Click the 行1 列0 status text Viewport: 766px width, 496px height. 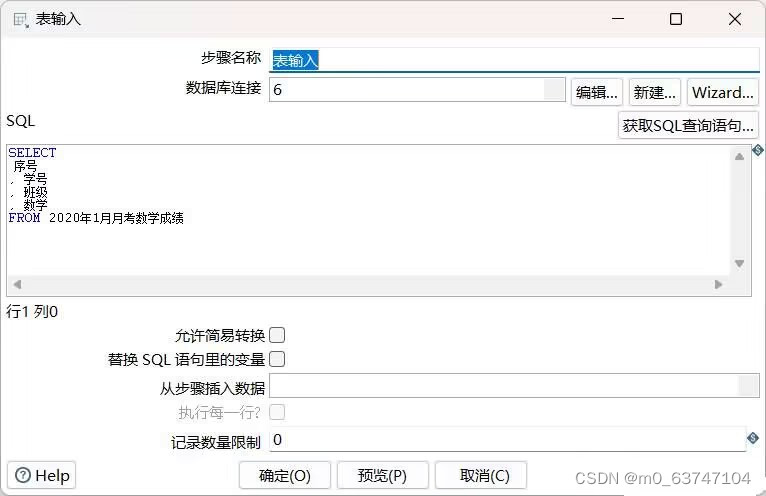32,311
